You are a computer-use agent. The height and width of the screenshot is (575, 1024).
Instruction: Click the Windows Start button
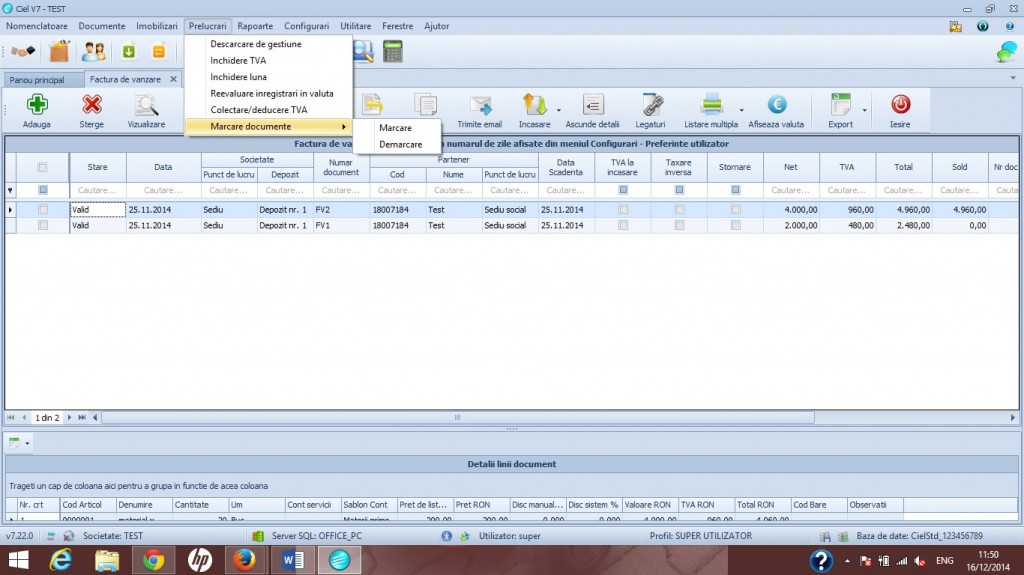tap(18, 560)
